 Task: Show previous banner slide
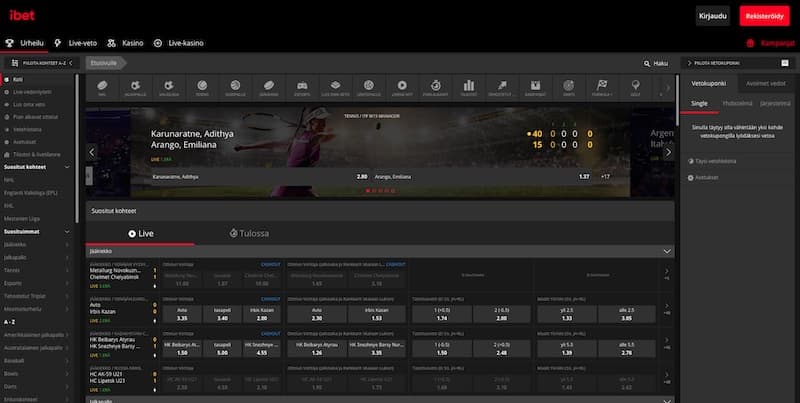(92, 152)
